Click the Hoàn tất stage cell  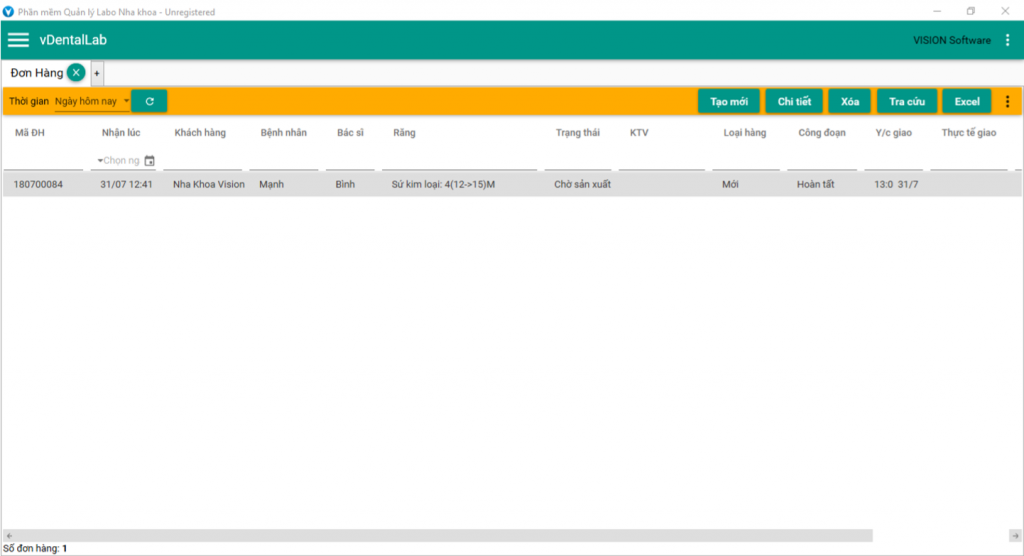[816, 184]
